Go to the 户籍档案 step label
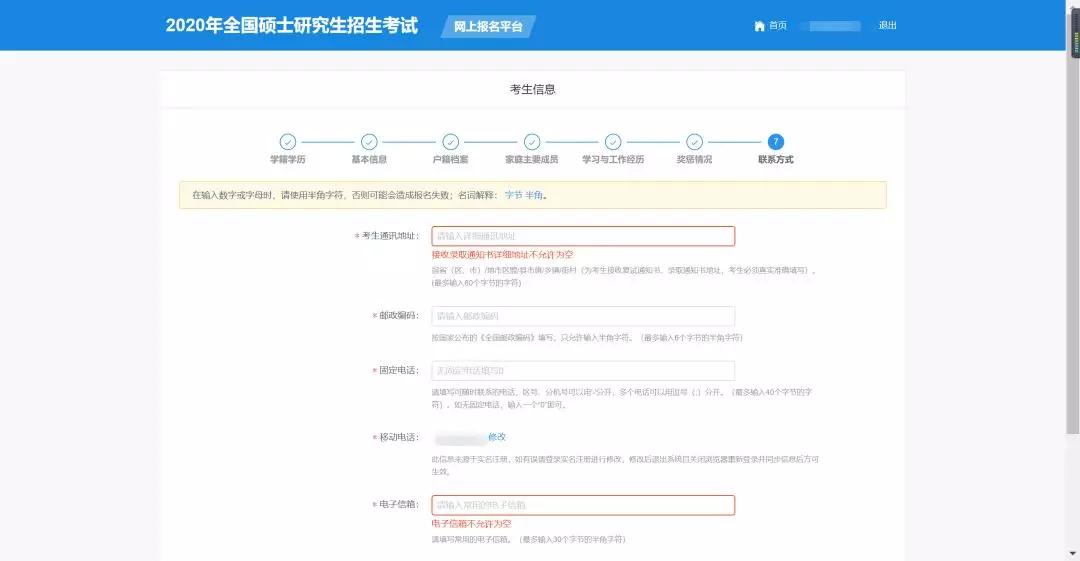Viewport: 1080px width, 561px height. pos(450,159)
